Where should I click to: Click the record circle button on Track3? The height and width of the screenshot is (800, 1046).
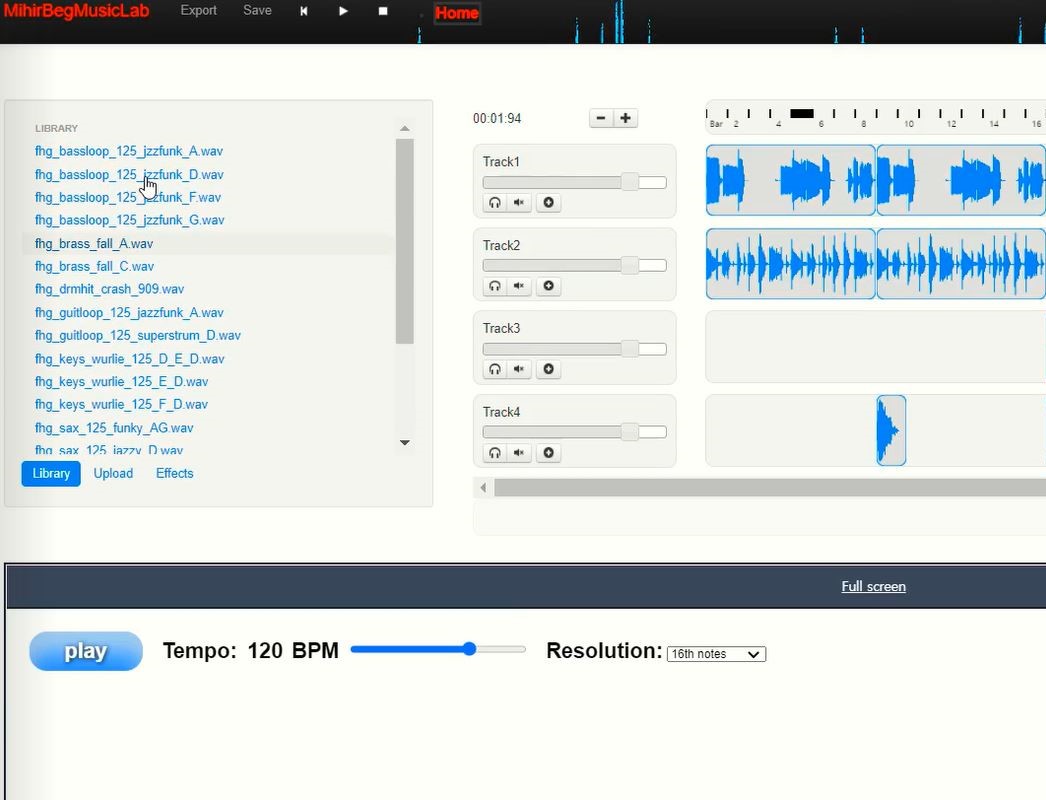[x=548, y=370]
